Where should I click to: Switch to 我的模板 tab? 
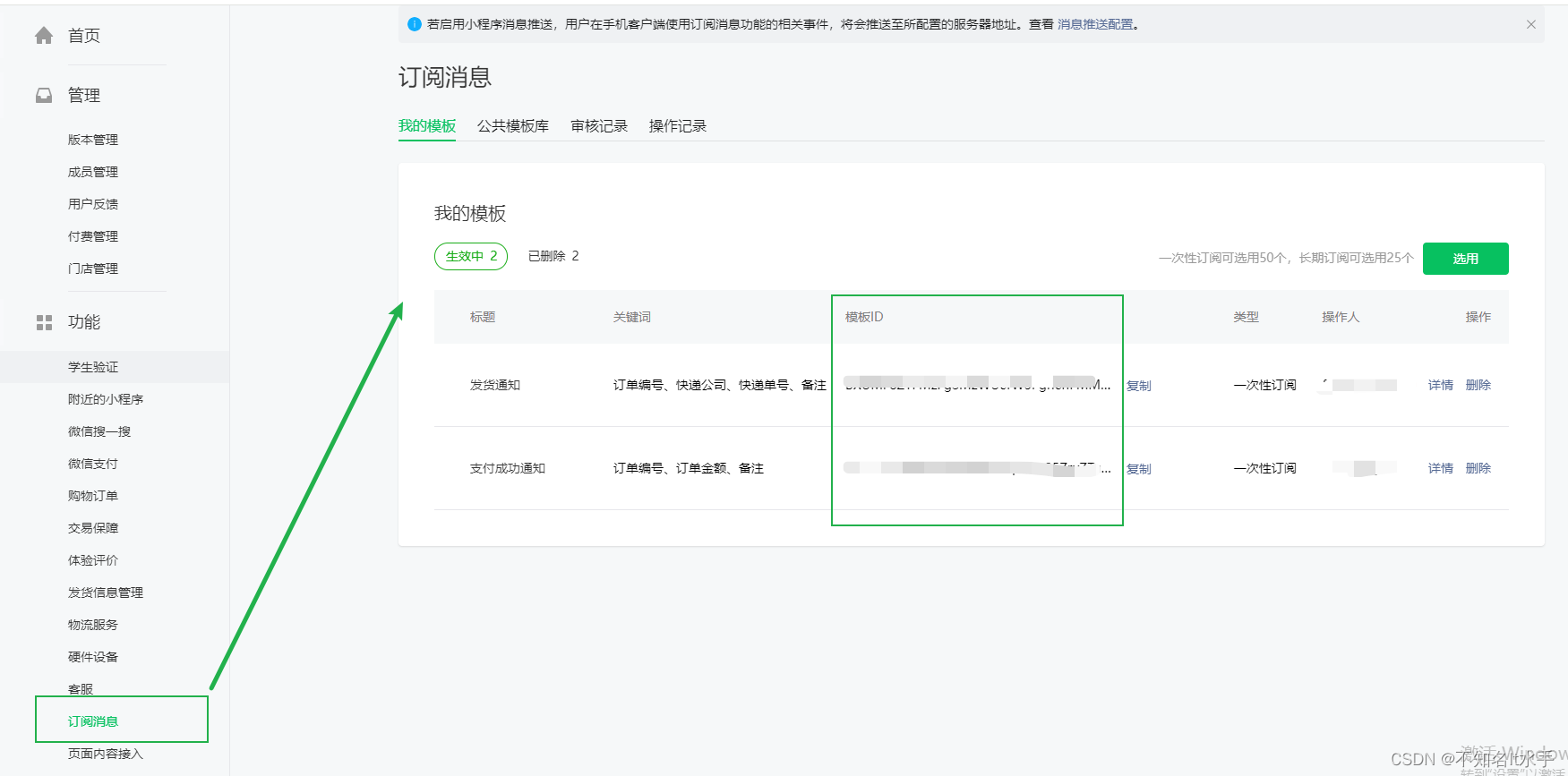point(427,126)
